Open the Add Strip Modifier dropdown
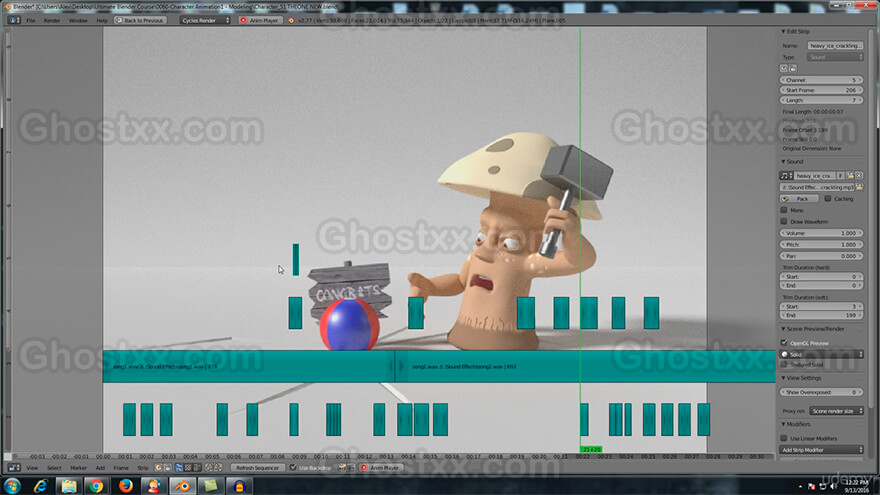 822,450
